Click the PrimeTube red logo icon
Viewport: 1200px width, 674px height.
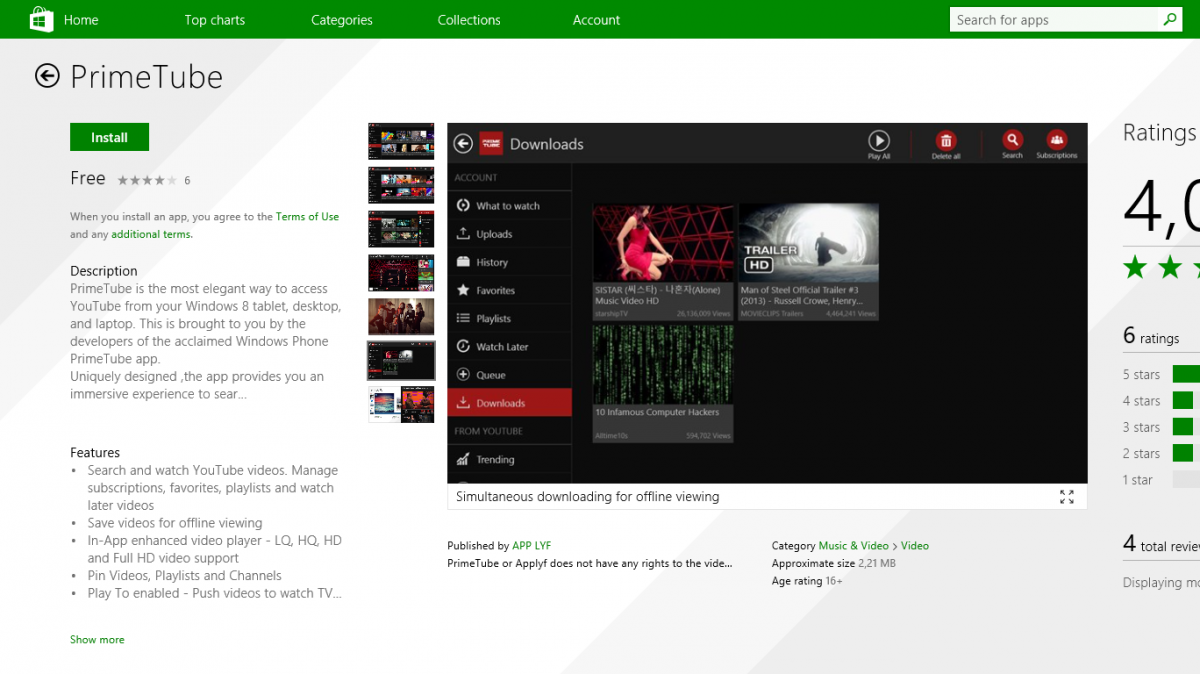pos(491,144)
